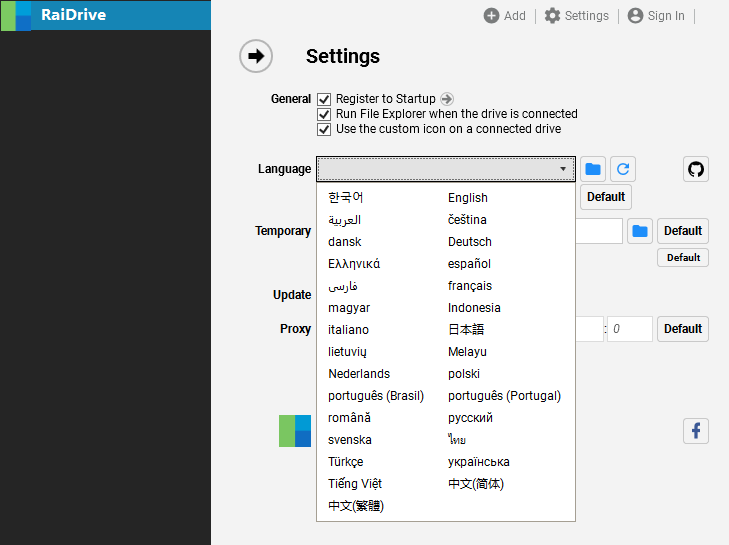The image size is (729, 545).
Task: Open the Facebook icon link
Action: [696, 431]
